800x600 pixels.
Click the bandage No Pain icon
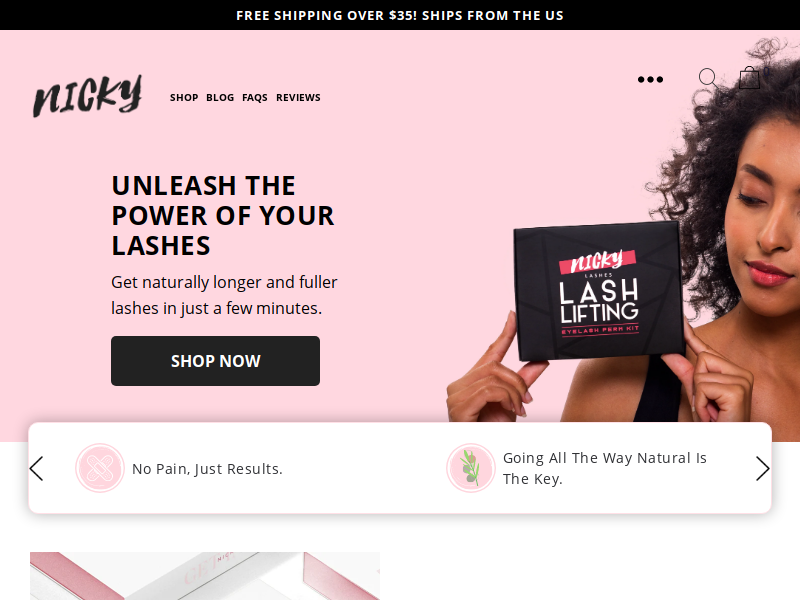click(x=100, y=468)
